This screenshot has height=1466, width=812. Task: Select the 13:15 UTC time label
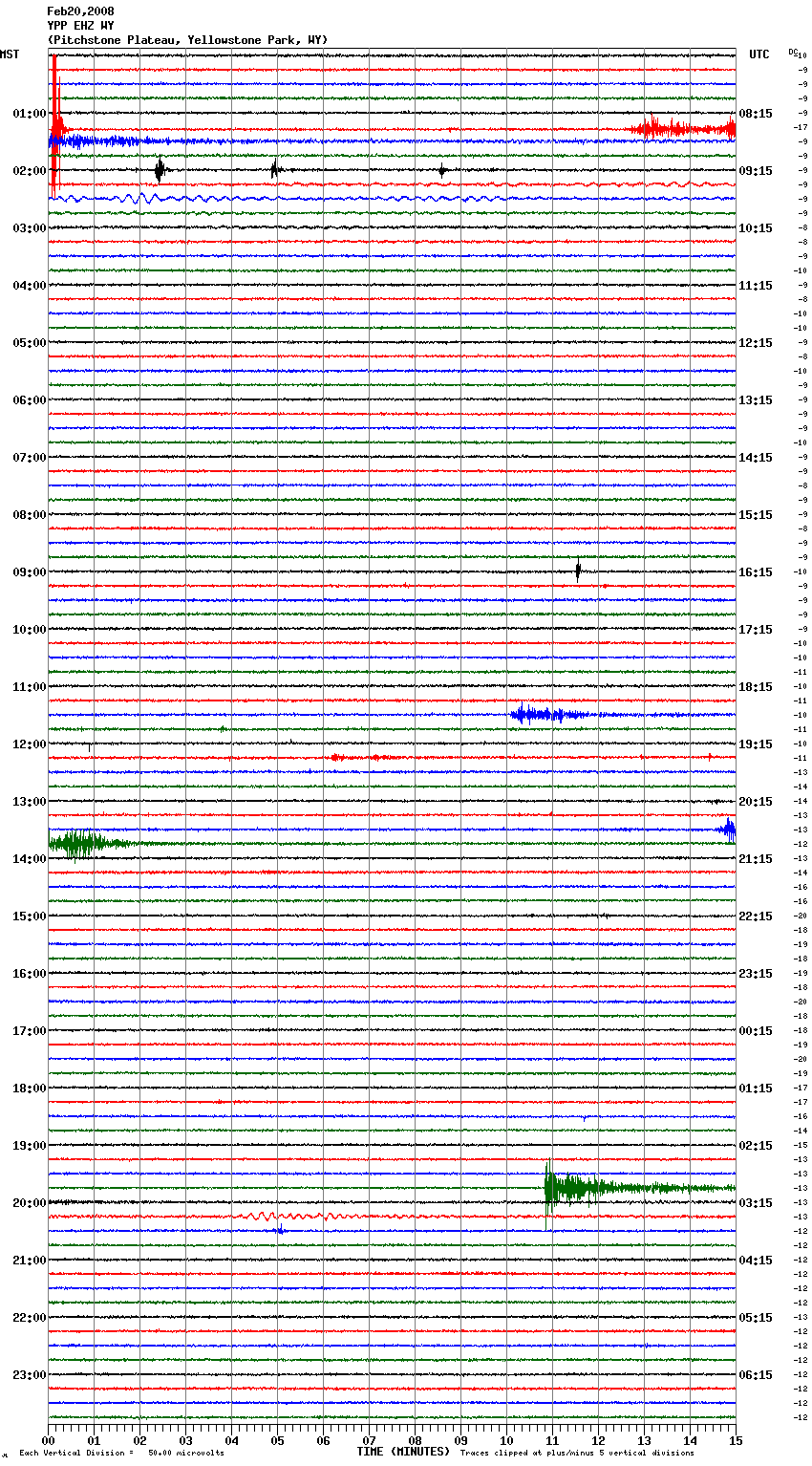[x=756, y=400]
